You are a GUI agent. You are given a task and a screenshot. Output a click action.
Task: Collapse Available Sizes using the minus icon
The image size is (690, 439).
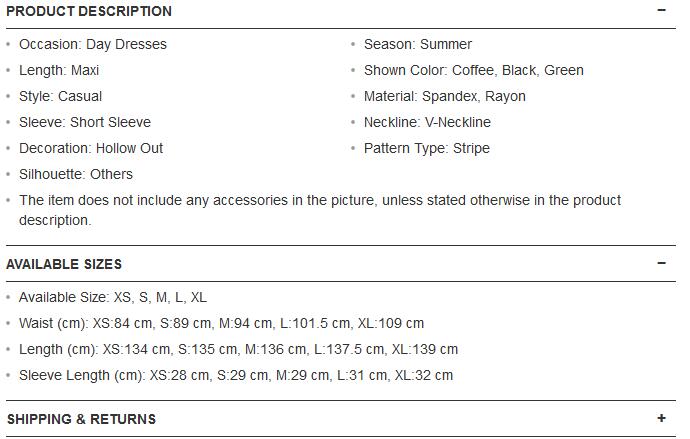point(661,264)
